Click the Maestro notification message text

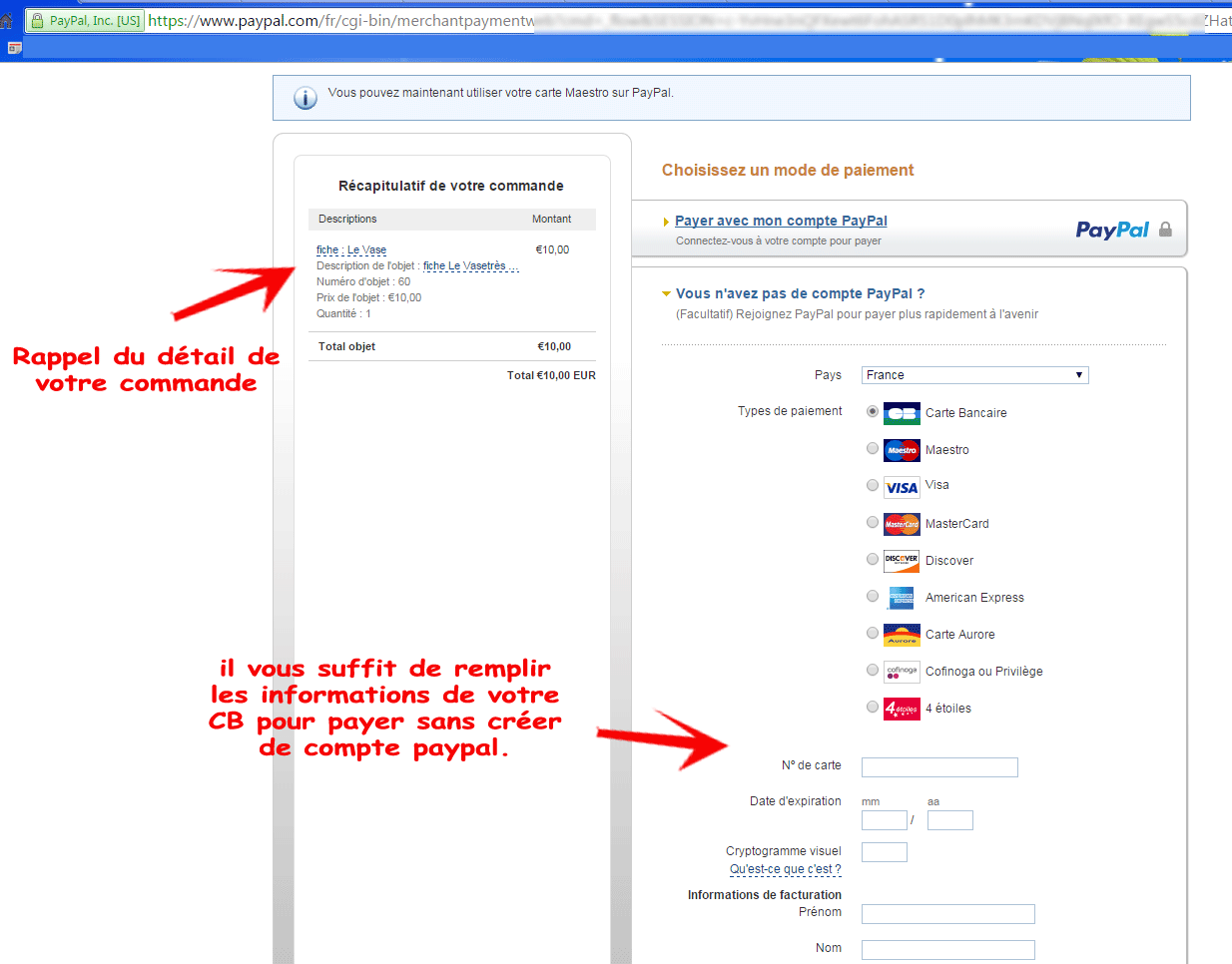click(501, 93)
